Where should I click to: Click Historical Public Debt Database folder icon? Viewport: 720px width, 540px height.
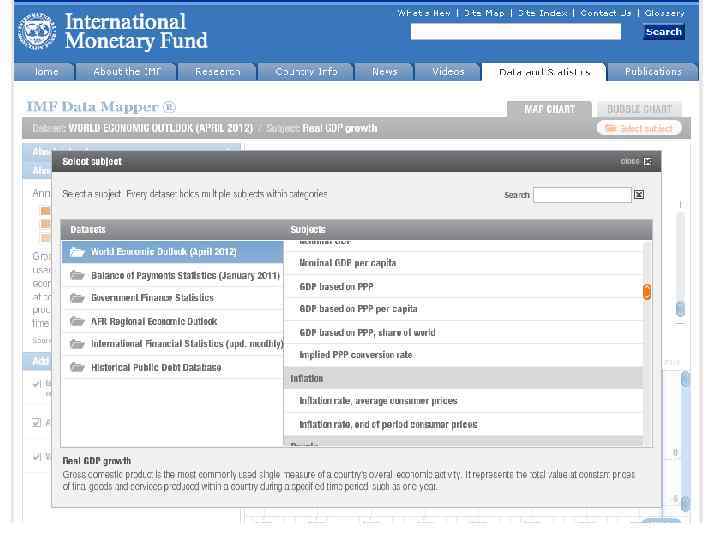tap(77, 367)
